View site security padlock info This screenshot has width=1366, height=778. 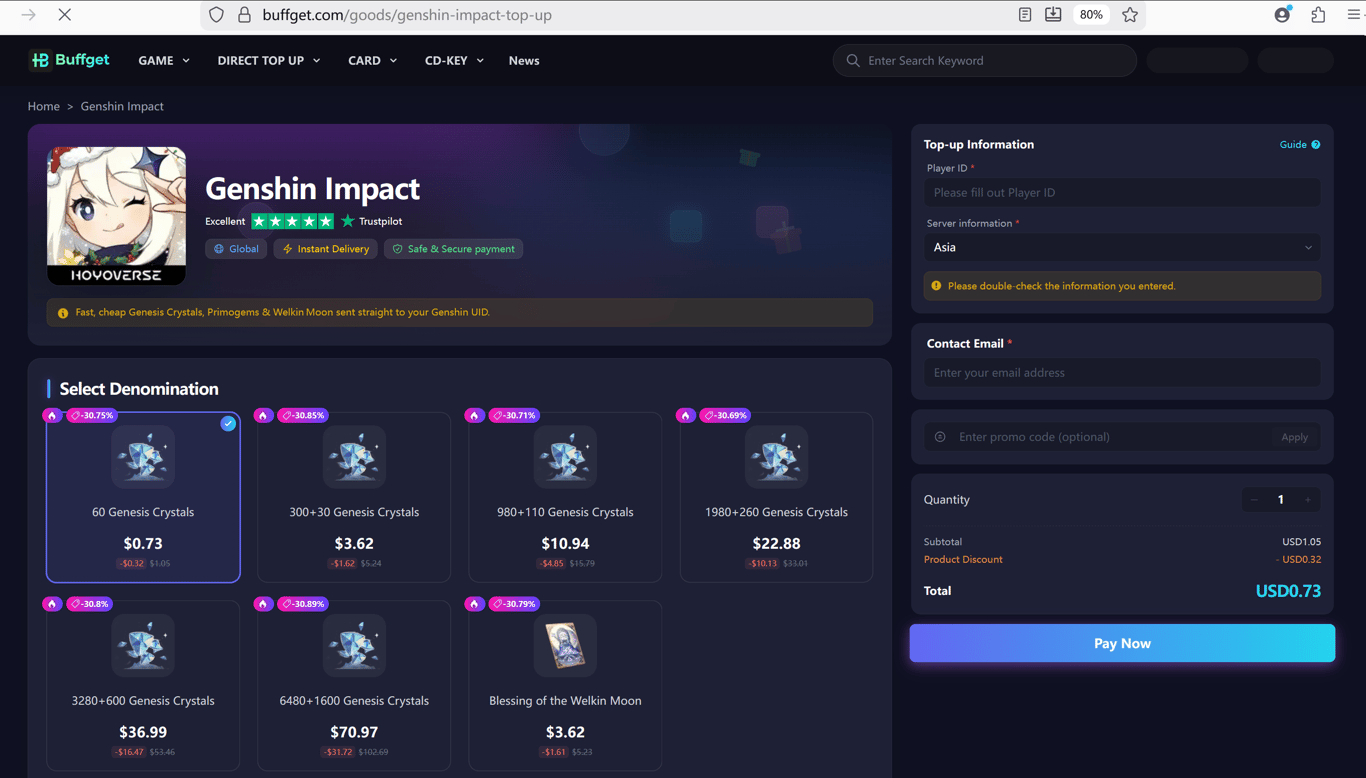click(244, 15)
